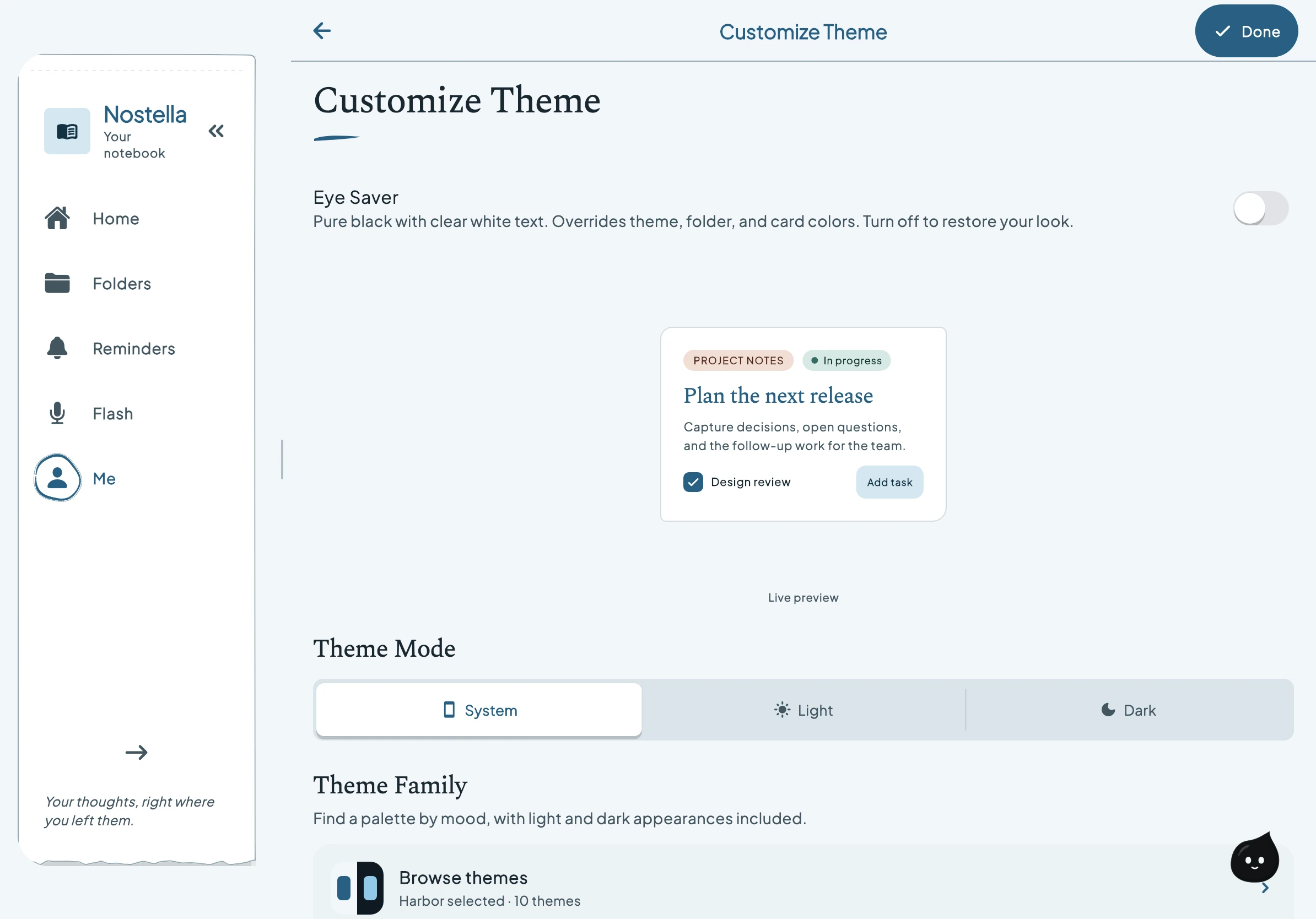Click the Reminders bell icon
Viewport: 1316px width, 919px height.
(57, 348)
